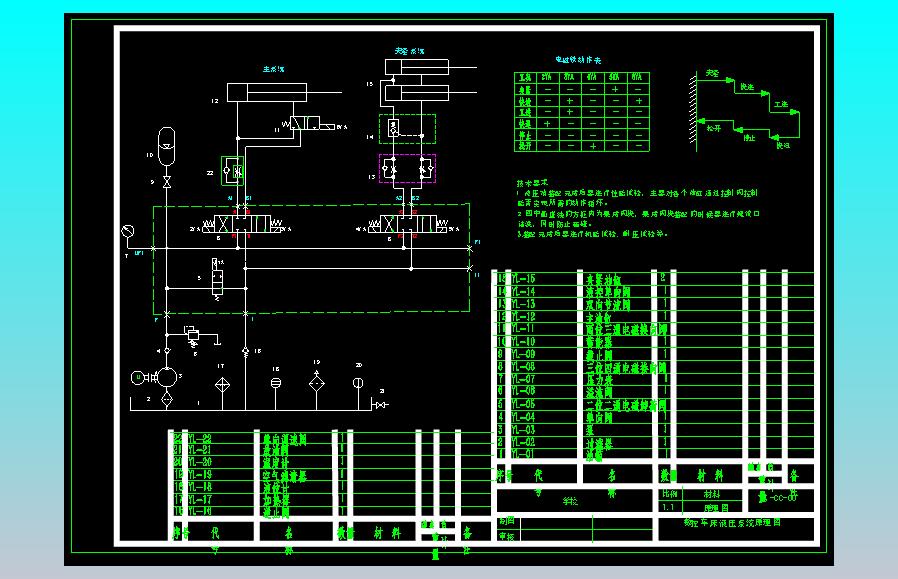The width and height of the screenshot is (898, 579).
Task: Click the pressure gauge symbol labeled 7
Action: 128,231
